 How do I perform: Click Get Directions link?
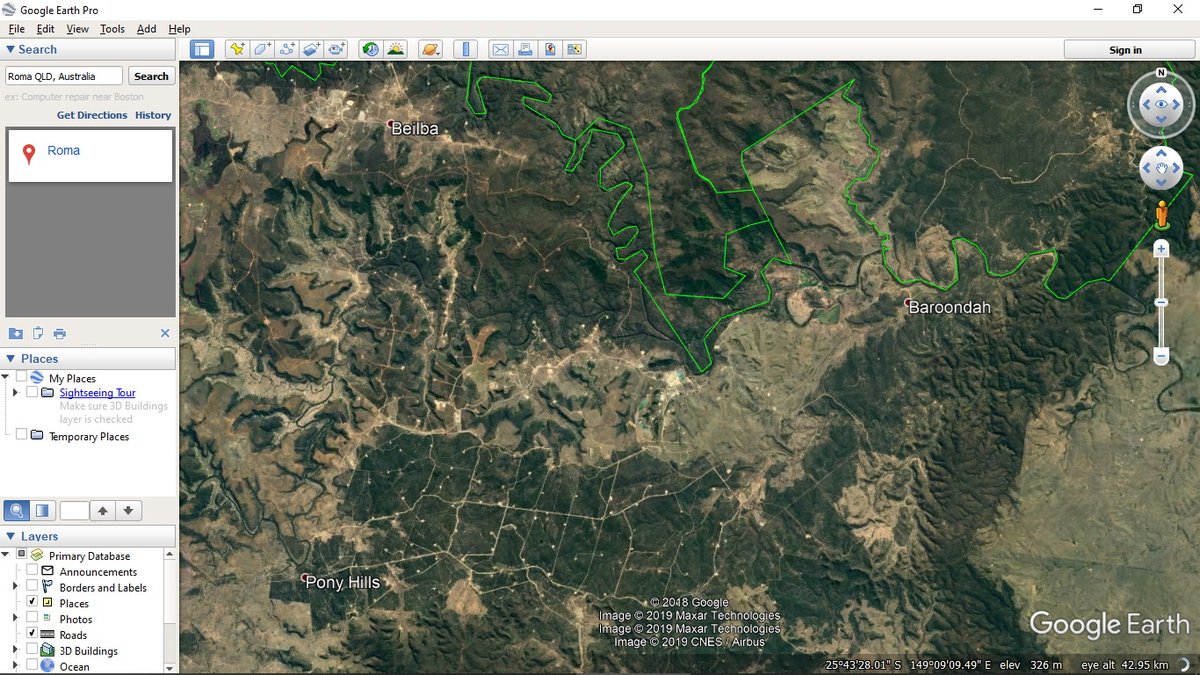tap(92, 115)
